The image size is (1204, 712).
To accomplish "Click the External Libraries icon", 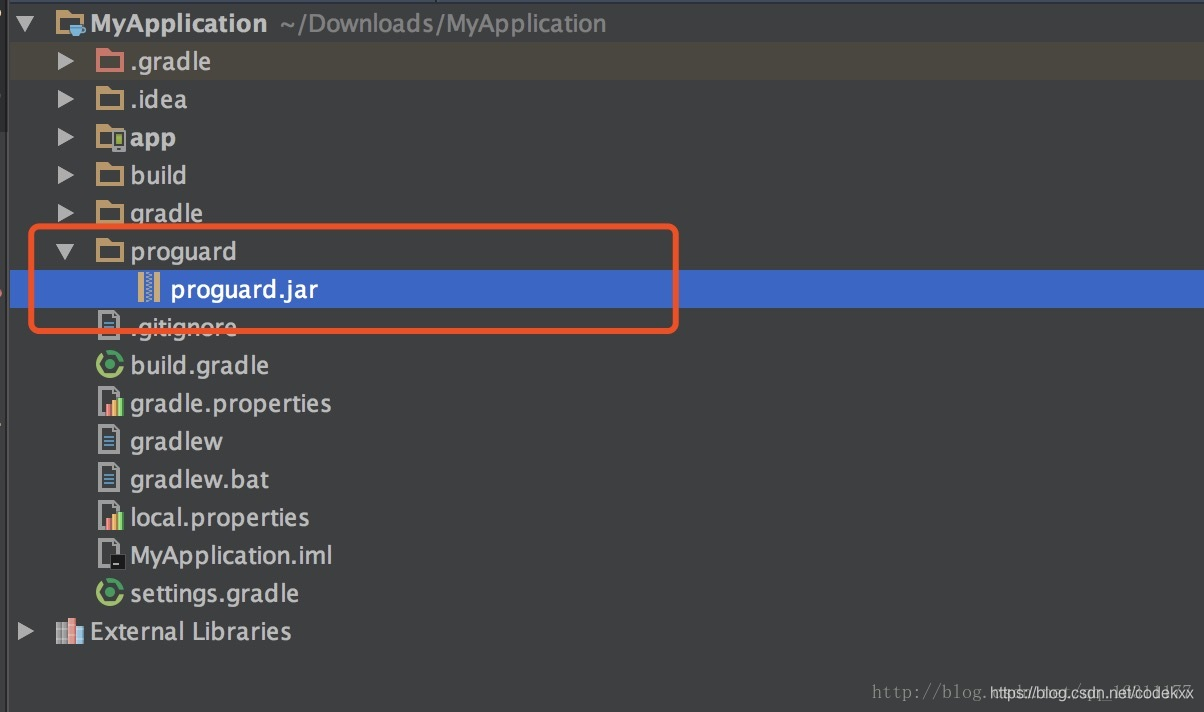I will click(x=69, y=632).
